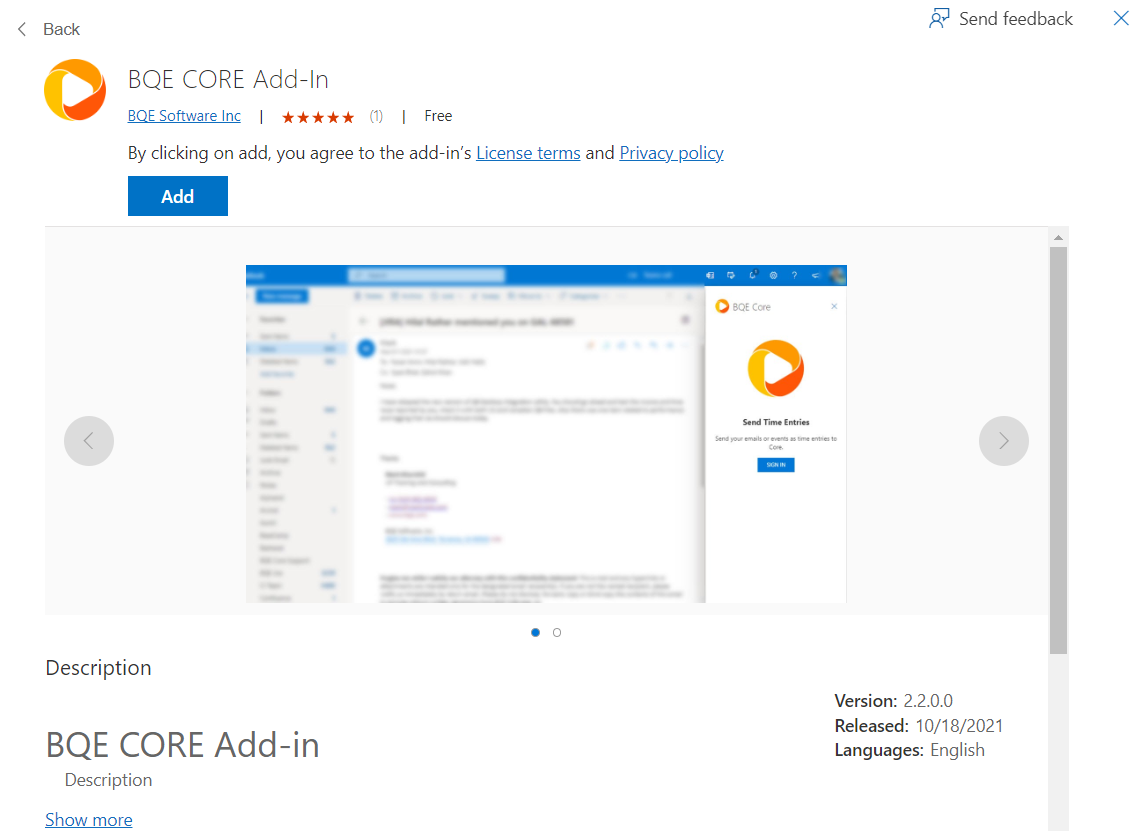Click the blue Add button
The image size is (1132, 831).
coord(178,196)
